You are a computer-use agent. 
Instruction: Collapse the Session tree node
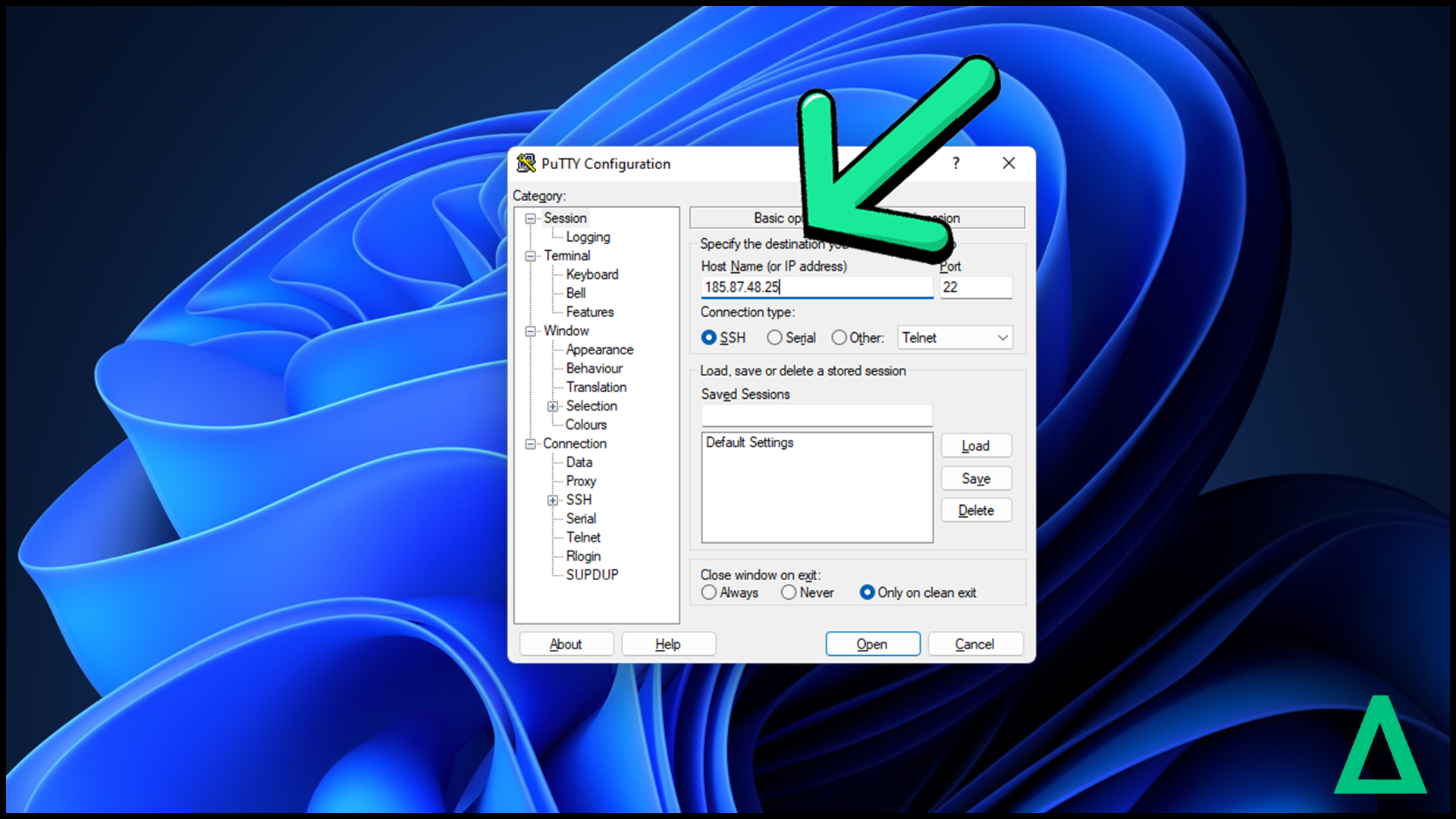tap(531, 218)
